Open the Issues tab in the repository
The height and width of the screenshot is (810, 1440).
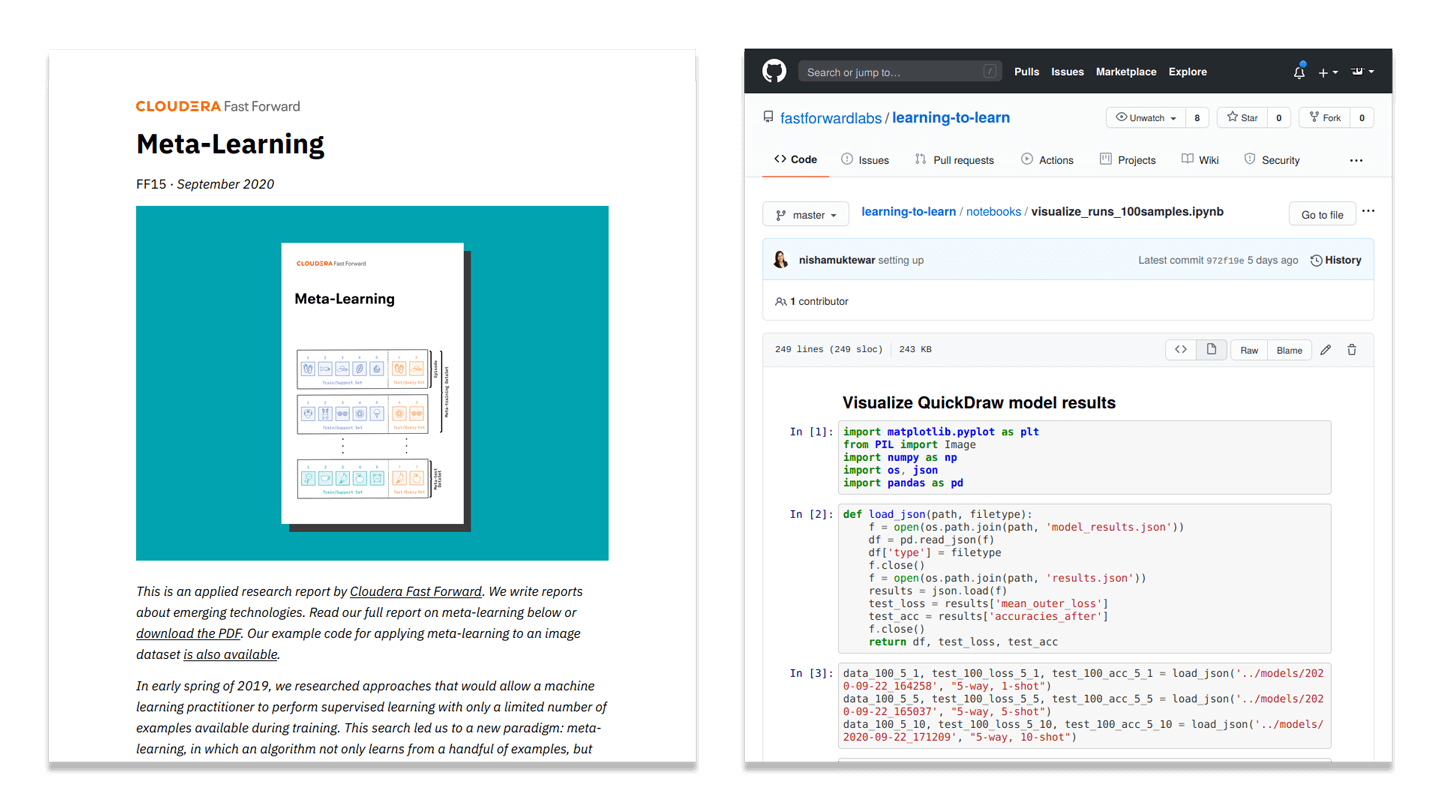[865, 160]
